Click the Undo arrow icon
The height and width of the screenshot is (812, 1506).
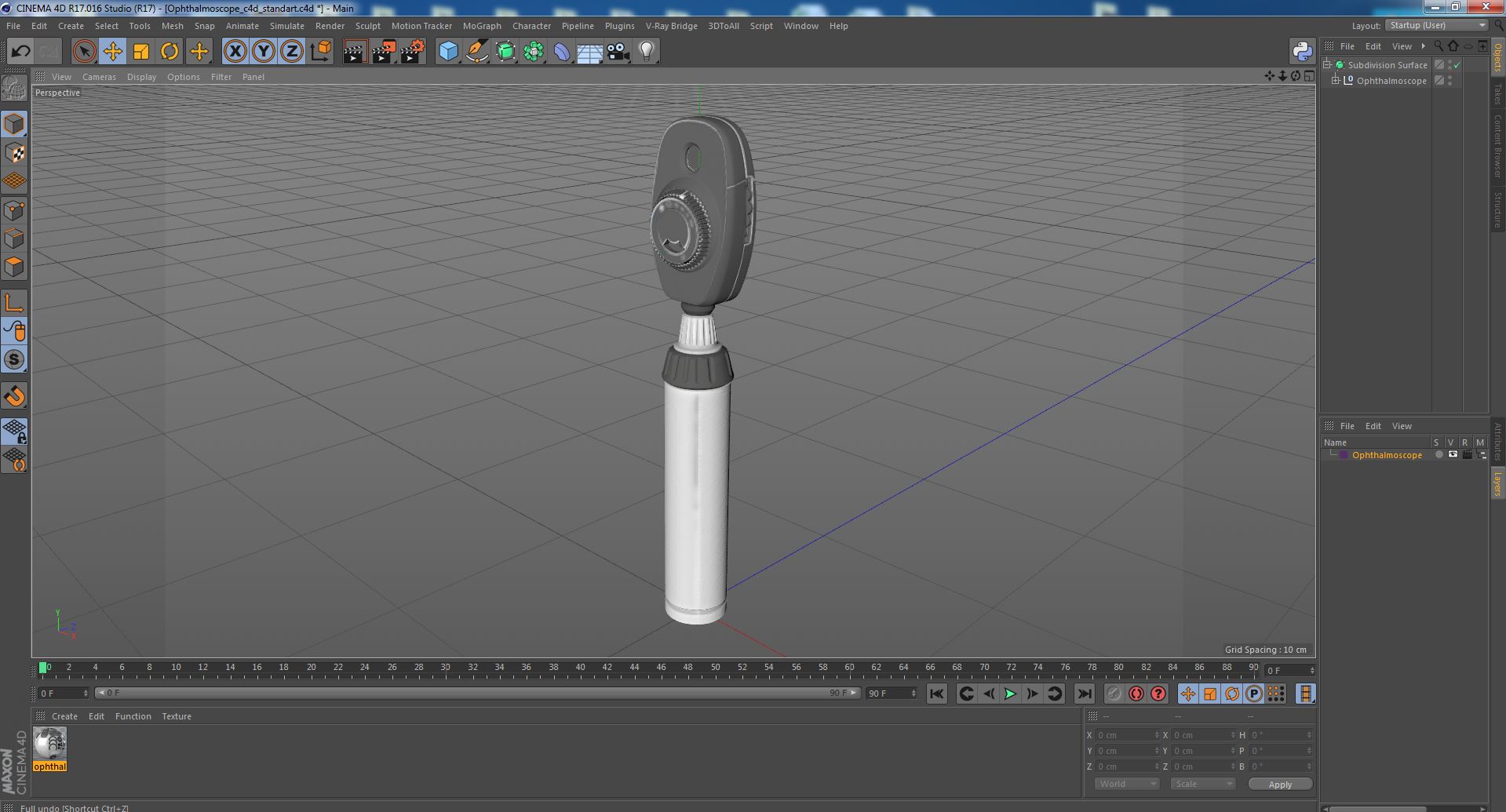click(20, 52)
